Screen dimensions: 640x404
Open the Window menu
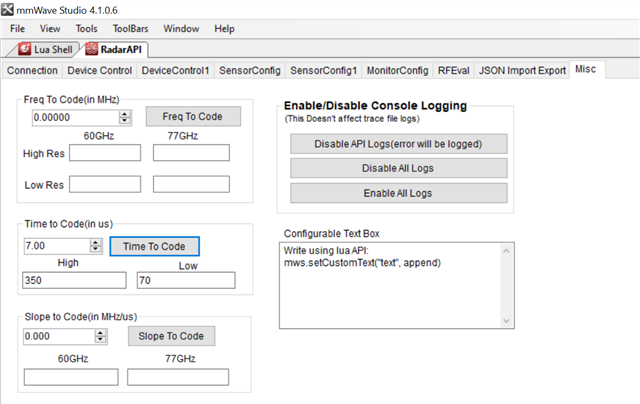(x=181, y=29)
